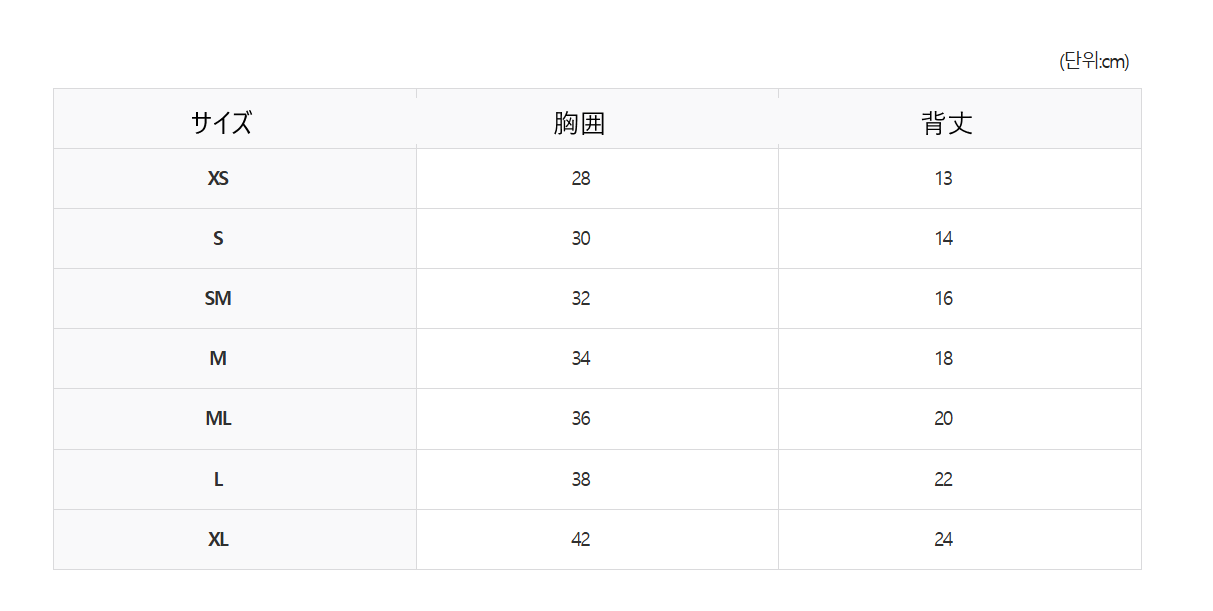Select the ML size row label
The image size is (1213, 611).
click(218, 419)
